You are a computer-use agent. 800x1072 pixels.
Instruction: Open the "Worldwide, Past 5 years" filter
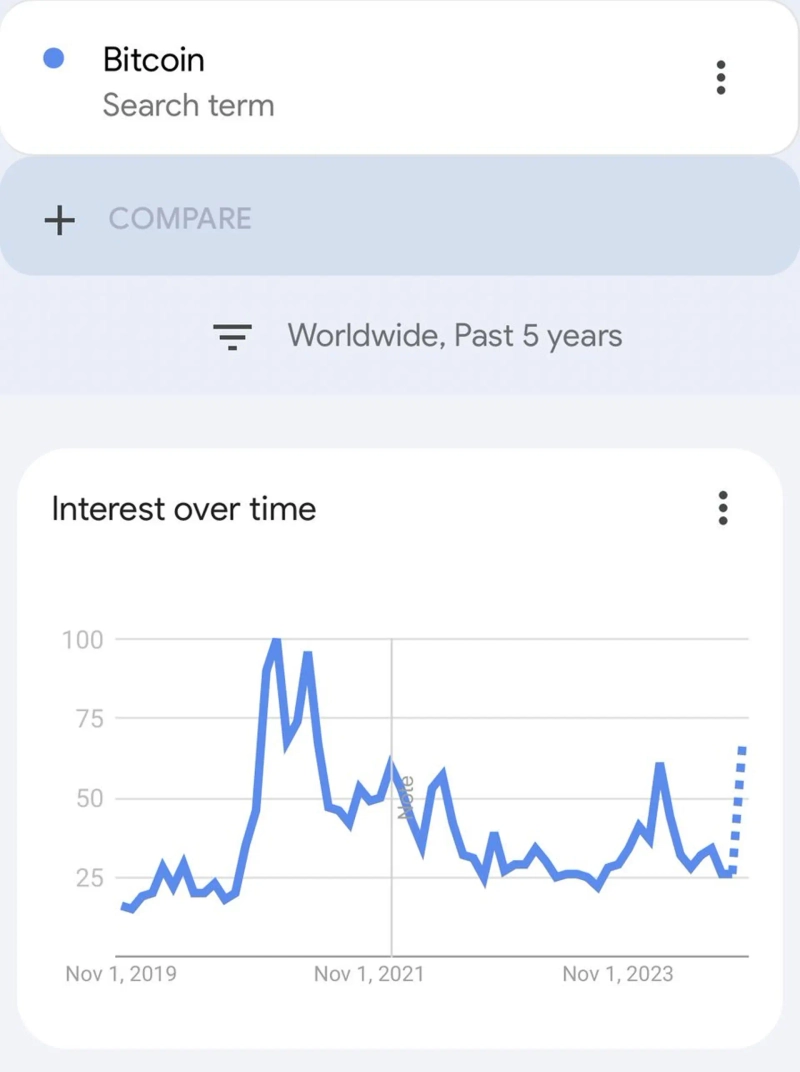tap(454, 336)
